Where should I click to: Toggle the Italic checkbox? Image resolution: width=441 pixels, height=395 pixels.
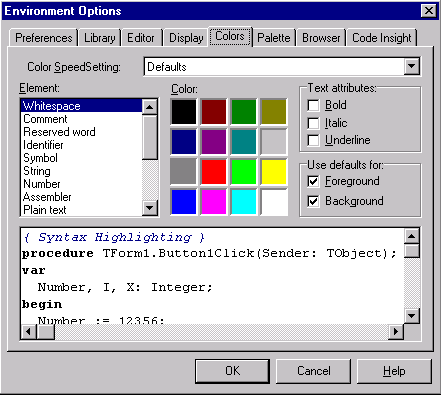point(313,123)
